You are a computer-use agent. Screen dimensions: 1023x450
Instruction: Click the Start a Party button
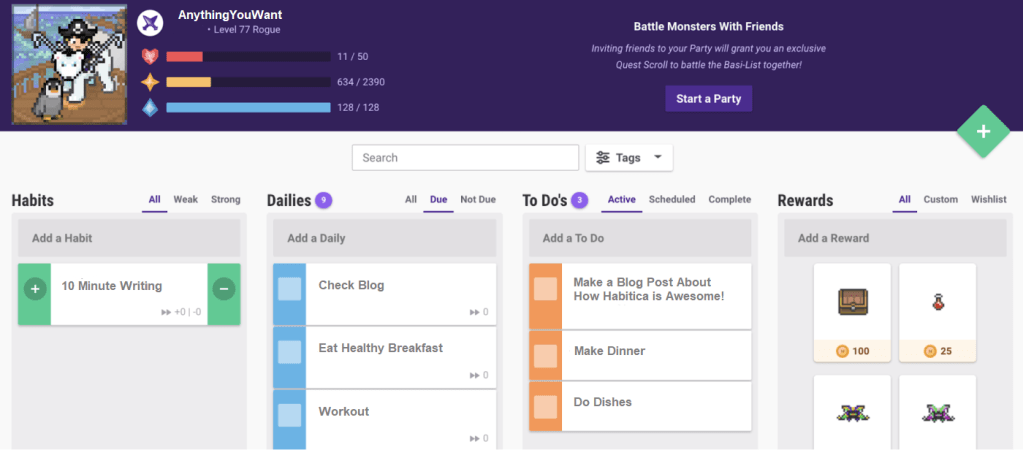[708, 99]
